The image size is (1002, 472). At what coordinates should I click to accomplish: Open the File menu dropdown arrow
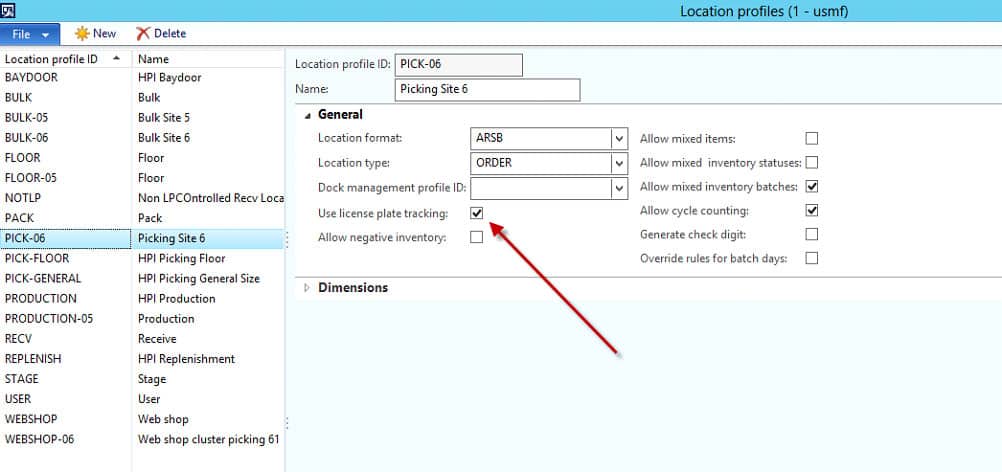click(x=45, y=34)
